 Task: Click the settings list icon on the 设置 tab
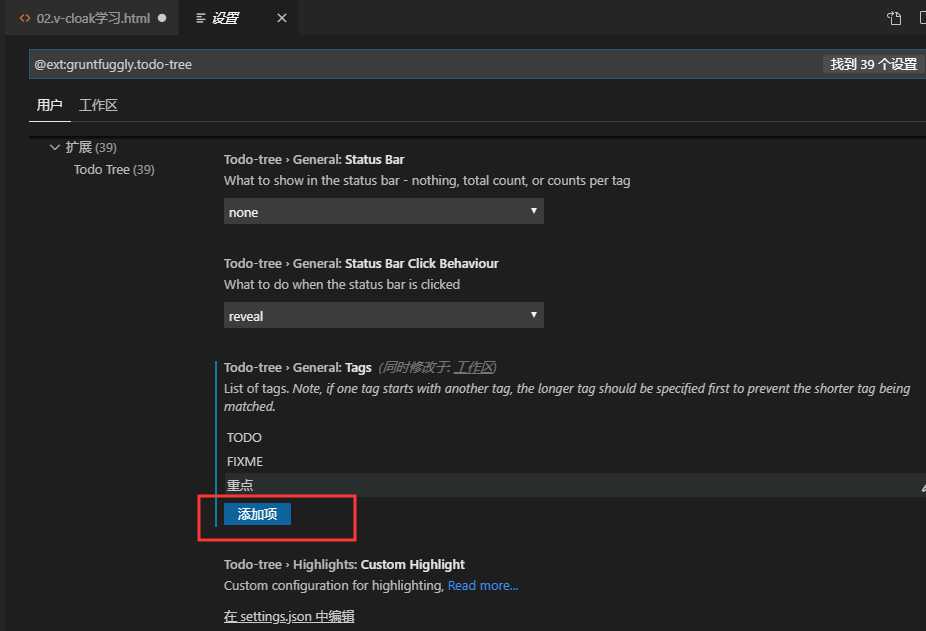(x=201, y=18)
